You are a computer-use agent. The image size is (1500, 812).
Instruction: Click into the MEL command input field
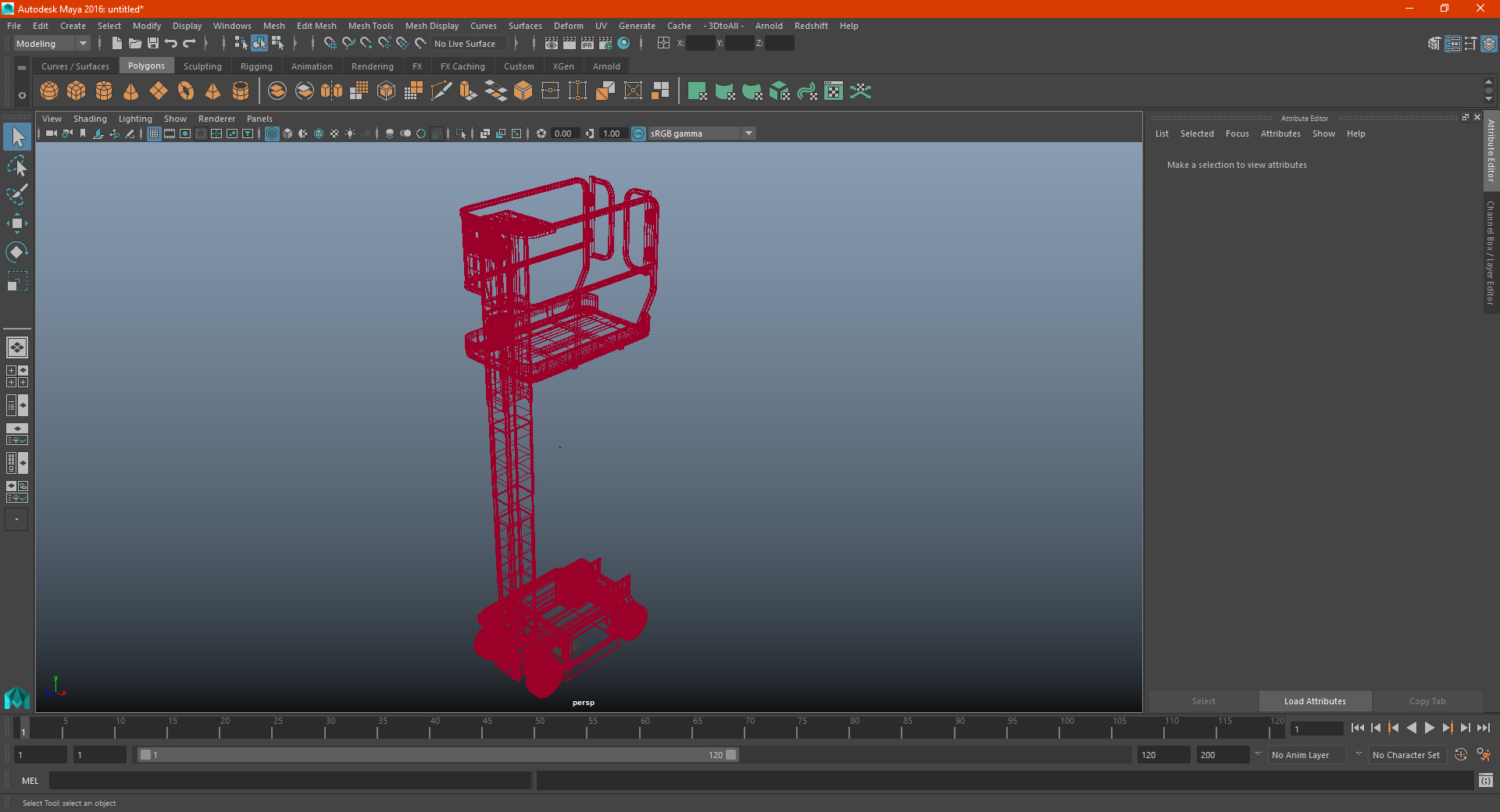(290, 781)
